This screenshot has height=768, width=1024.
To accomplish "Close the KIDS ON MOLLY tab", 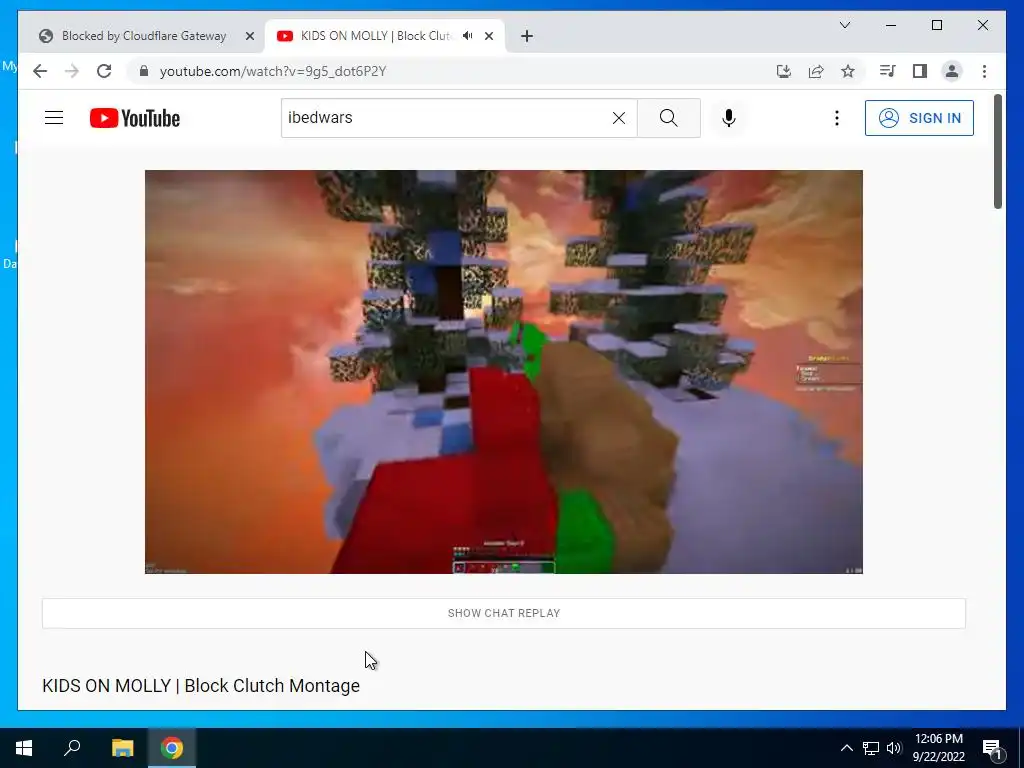I will tap(488, 37).
